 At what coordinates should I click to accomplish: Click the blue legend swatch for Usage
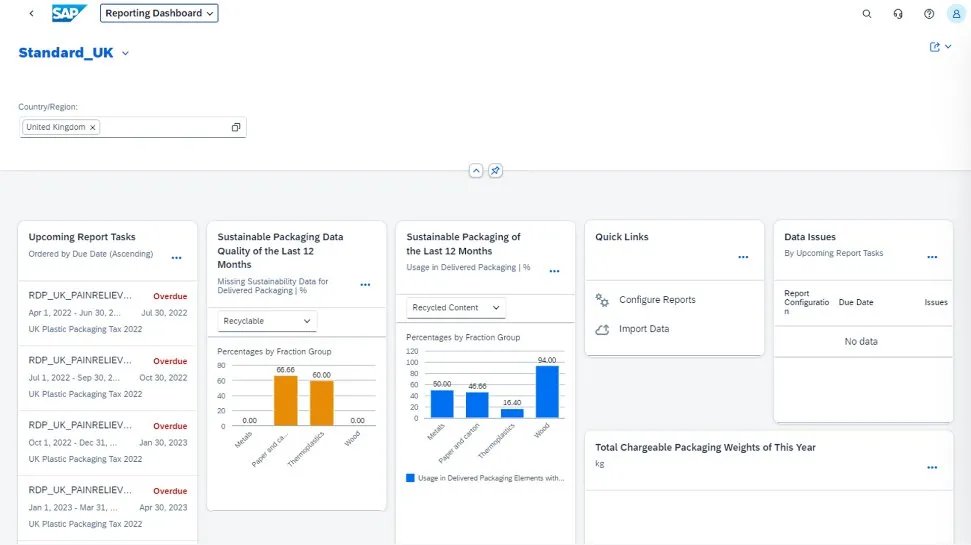(x=410, y=478)
